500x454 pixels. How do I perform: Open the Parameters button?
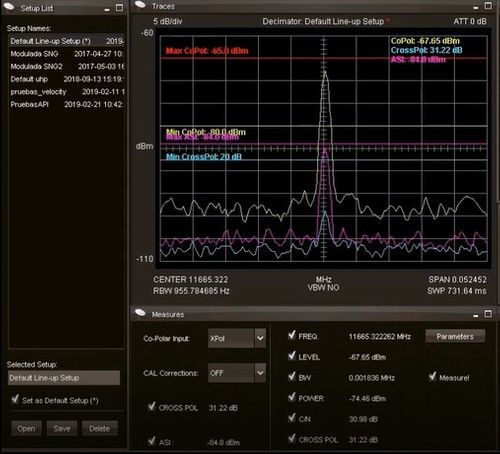tap(455, 336)
